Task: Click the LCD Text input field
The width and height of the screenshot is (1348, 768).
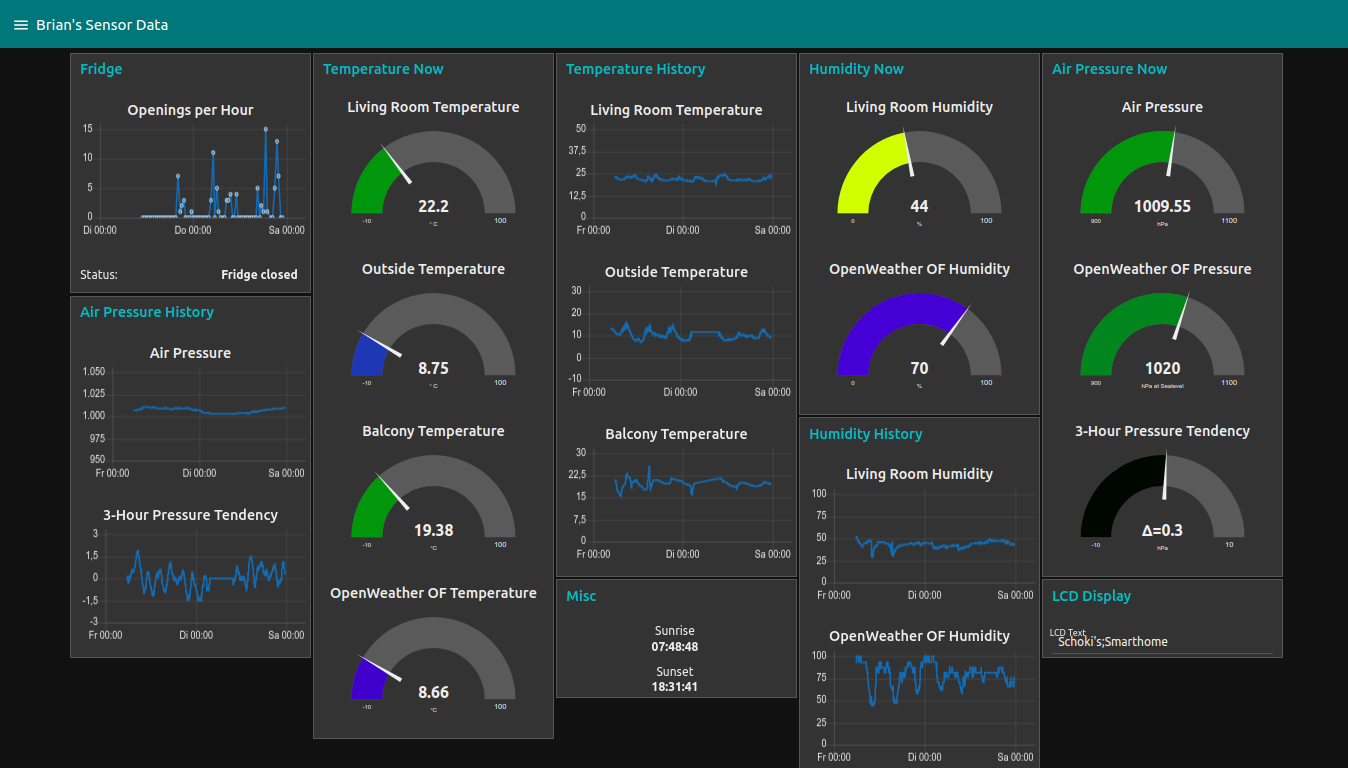Action: point(1161,642)
